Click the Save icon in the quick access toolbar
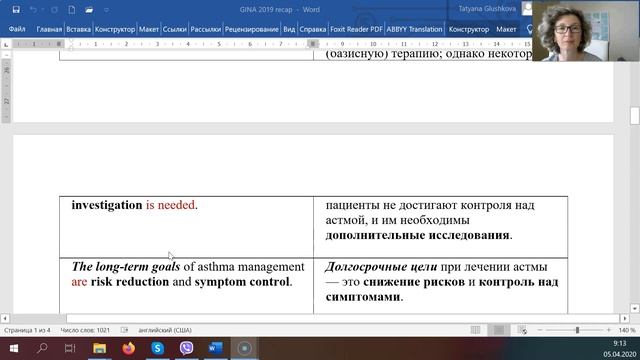The image size is (640, 360). coord(16,9)
